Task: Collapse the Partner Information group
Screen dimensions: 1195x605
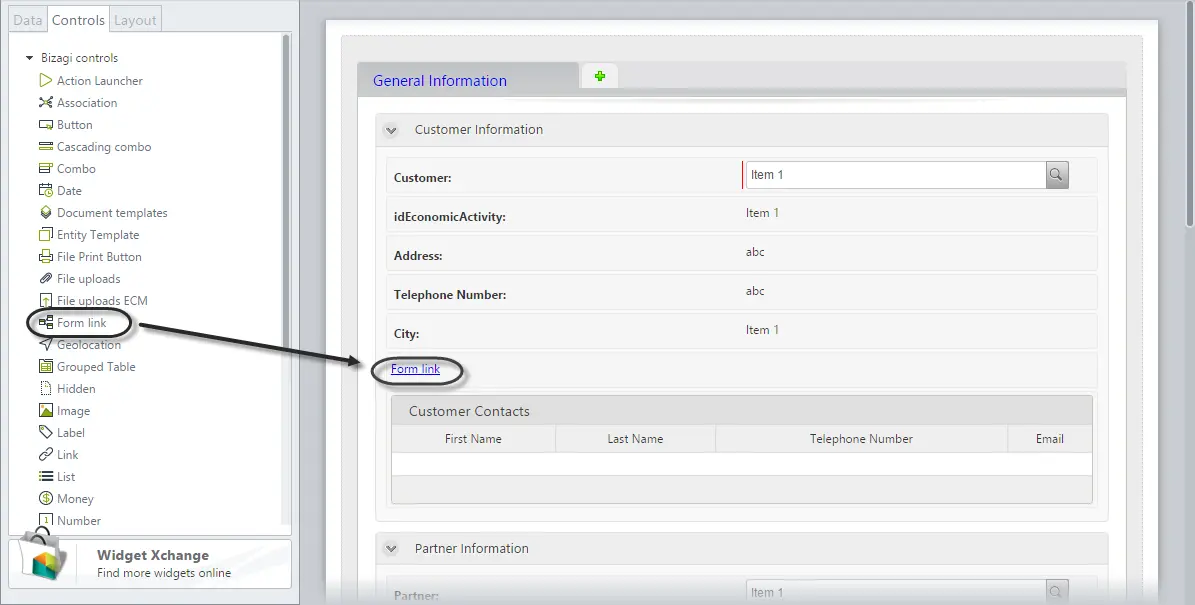Action: tap(391, 549)
